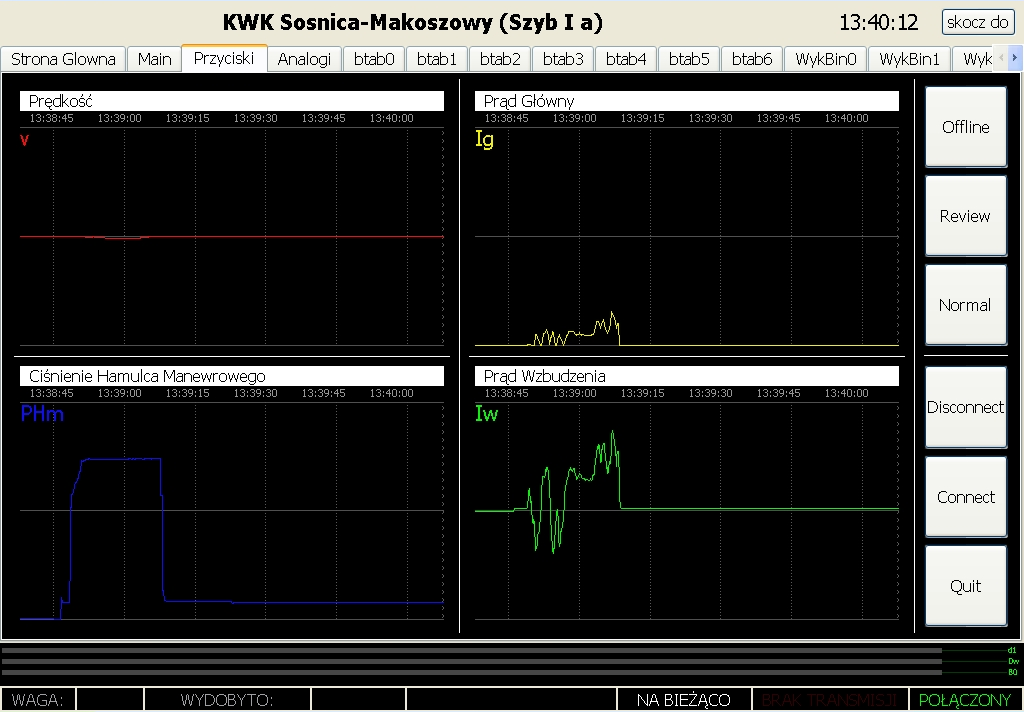Click the WYDOBYTO label in status bar
Image resolution: width=1024 pixels, height=712 pixels.
tap(227, 700)
